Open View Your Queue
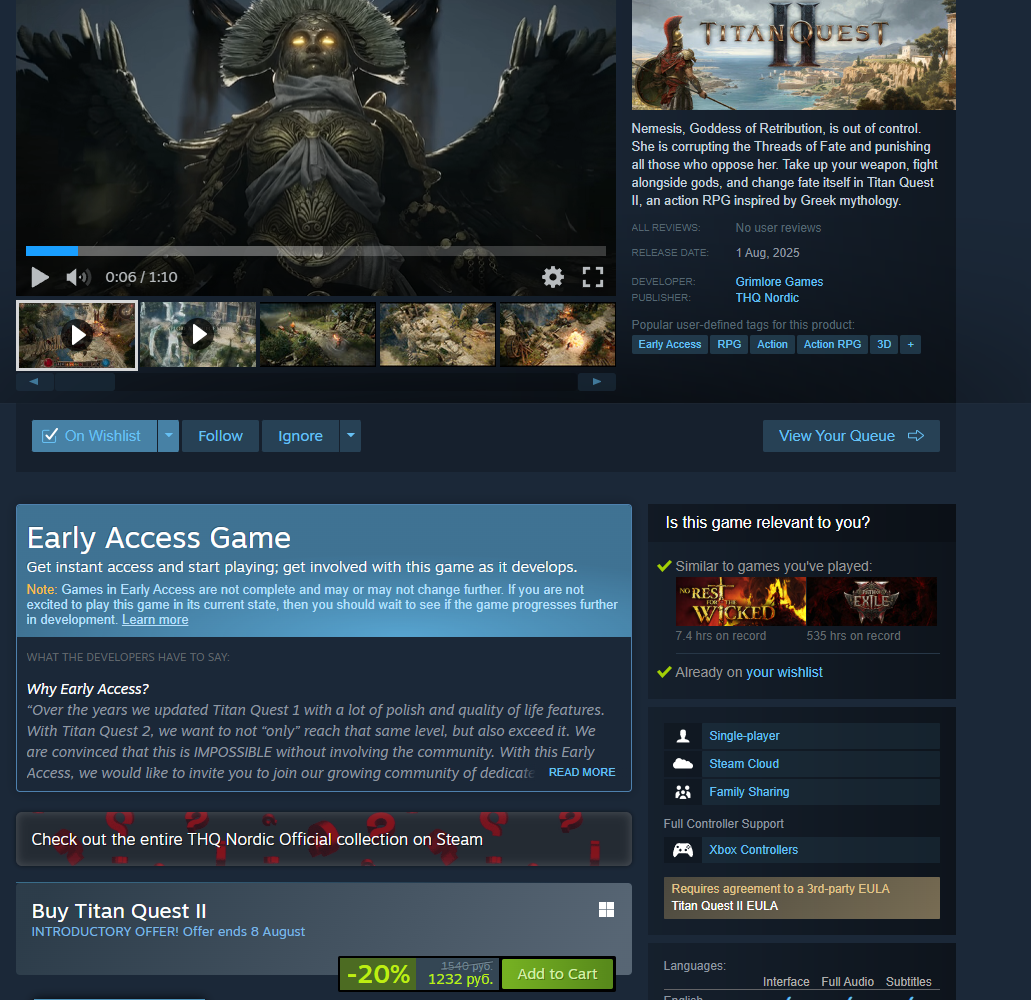This screenshot has width=1031, height=1000. 851,436
